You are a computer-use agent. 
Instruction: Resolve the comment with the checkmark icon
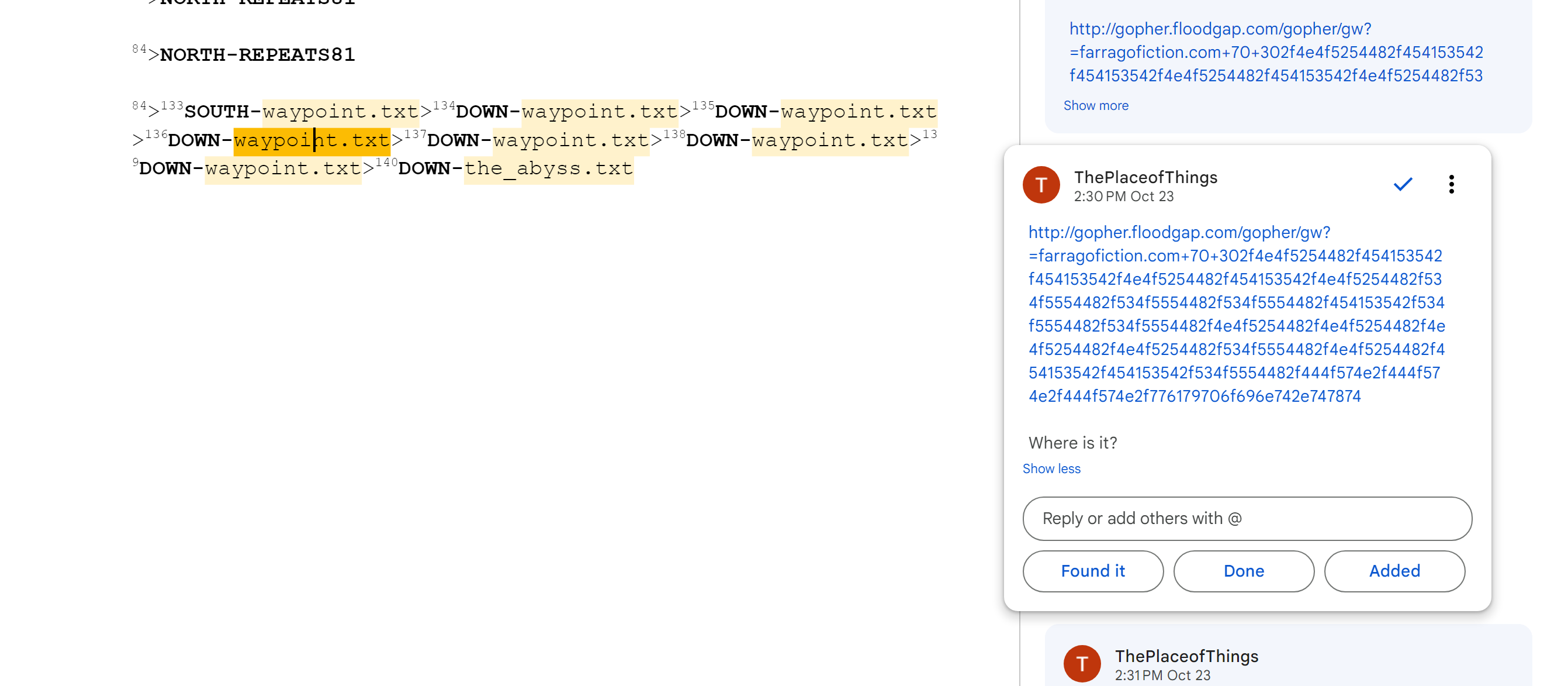coord(1403,184)
